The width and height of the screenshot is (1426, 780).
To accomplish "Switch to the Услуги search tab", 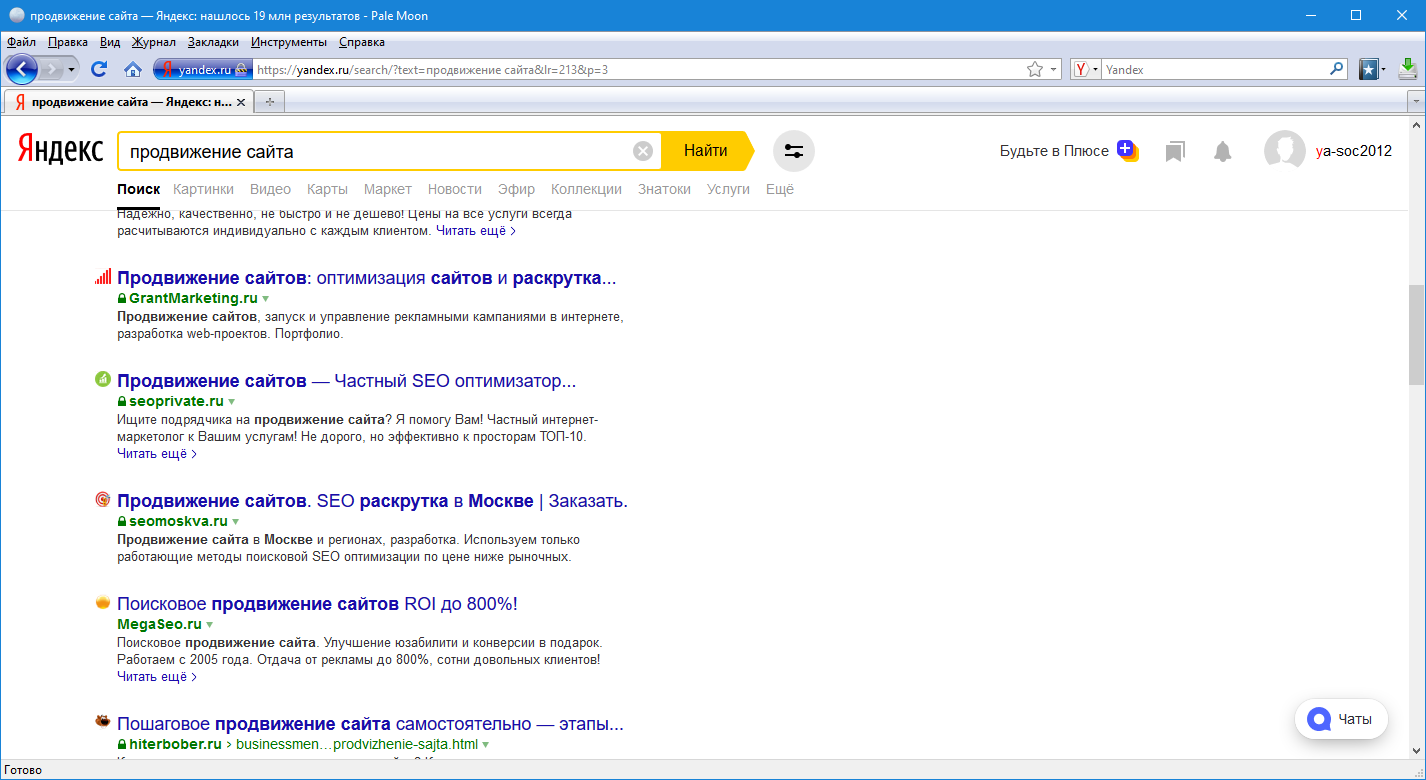I will click(728, 189).
